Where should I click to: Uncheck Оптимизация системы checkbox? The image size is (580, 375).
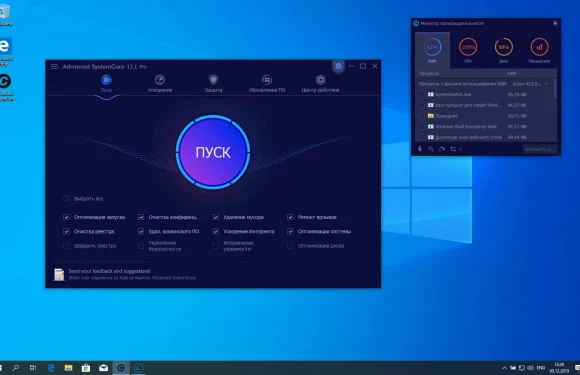tap(290, 232)
